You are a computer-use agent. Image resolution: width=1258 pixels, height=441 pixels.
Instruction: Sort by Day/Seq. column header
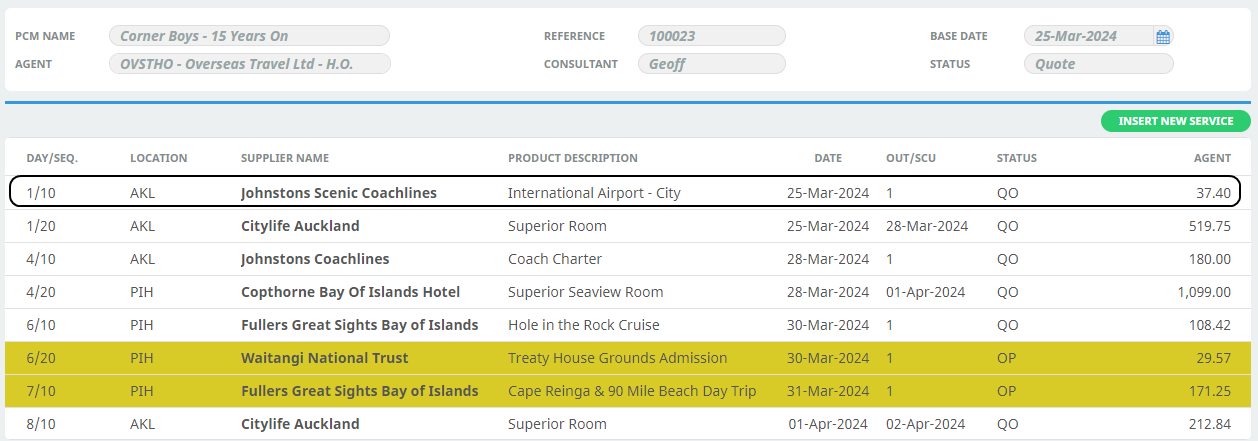52,158
